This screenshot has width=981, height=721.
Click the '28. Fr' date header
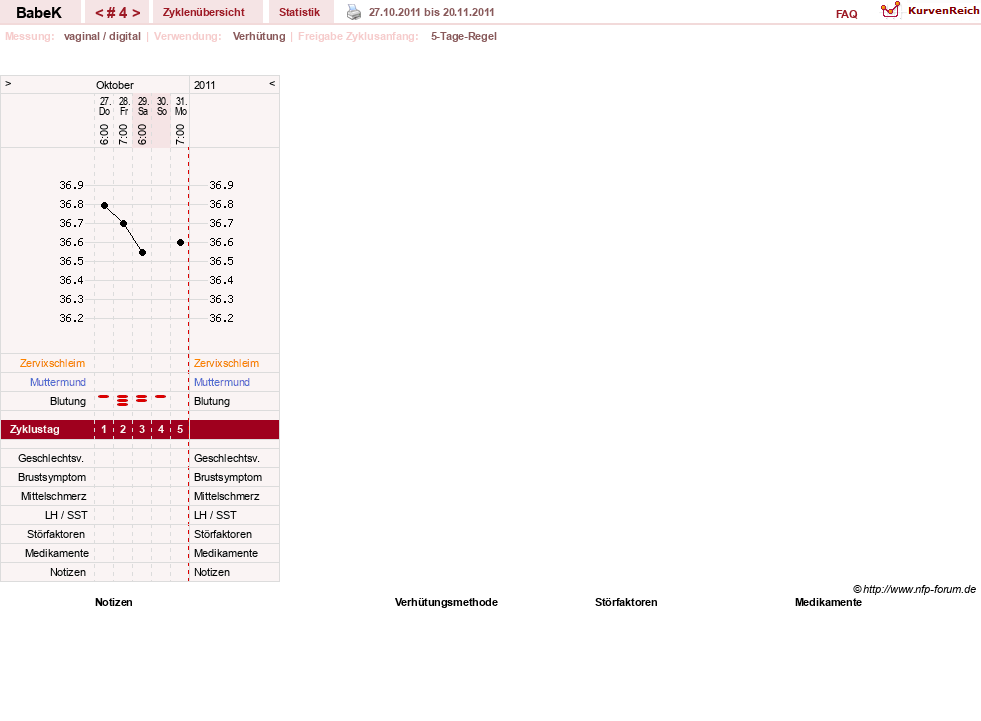click(124, 106)
